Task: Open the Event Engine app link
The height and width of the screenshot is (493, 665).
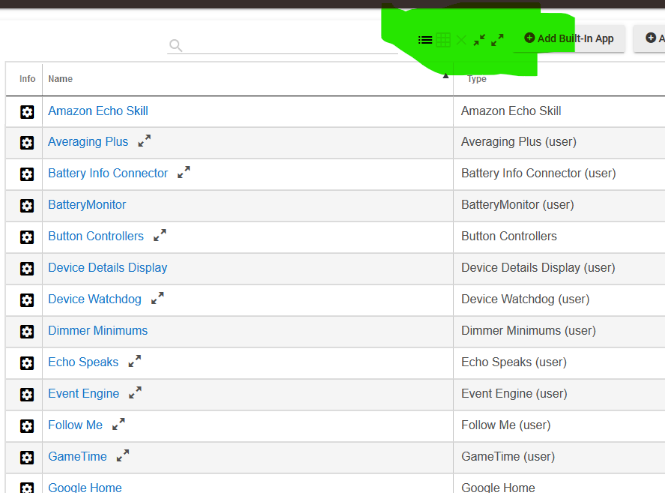Action: 84,394
